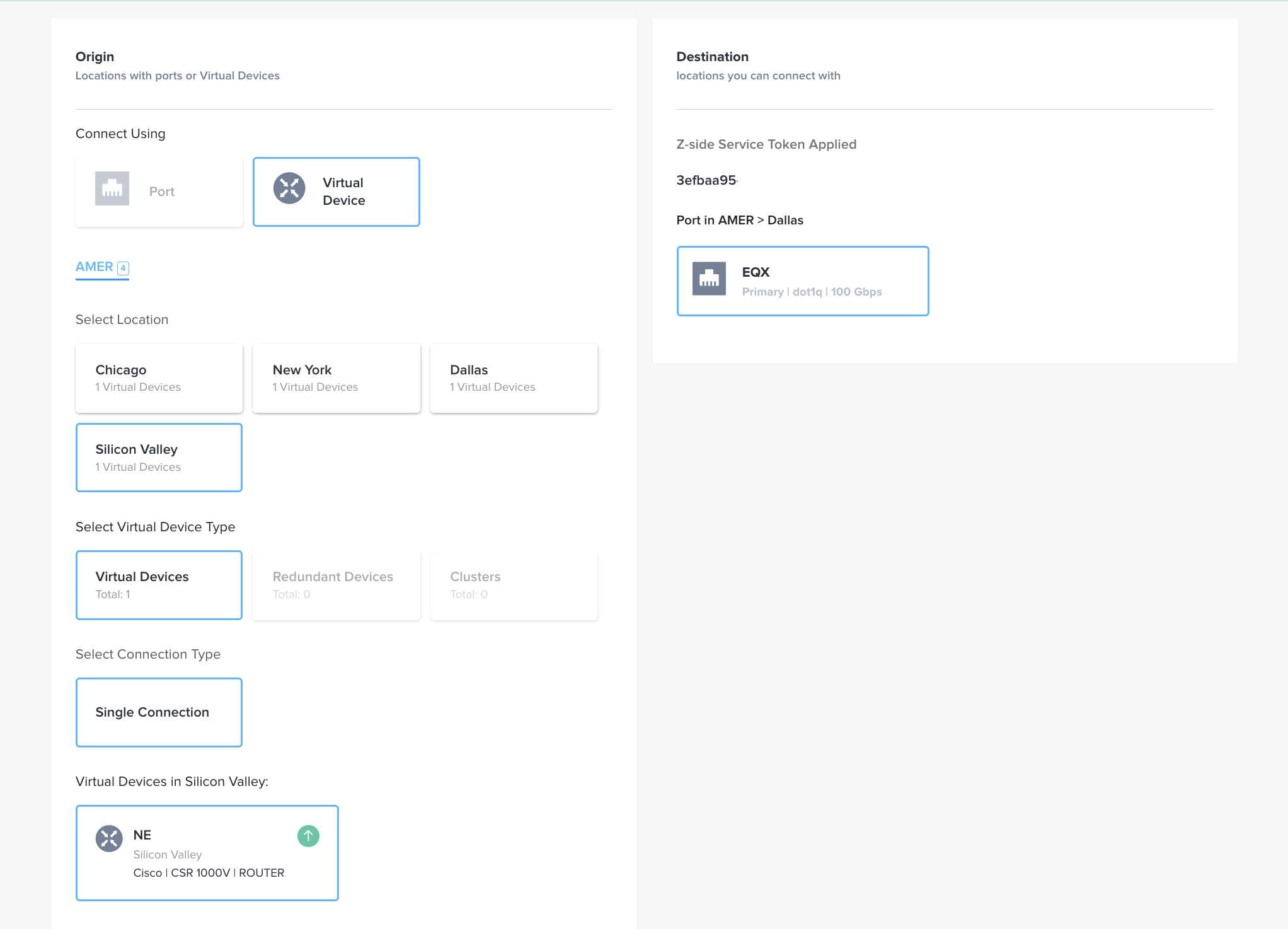Screen dimensions: 1288x929
Task: Click the 'Cisco | CSR 1000V | ROUTER' text
Action: (209, 873)
